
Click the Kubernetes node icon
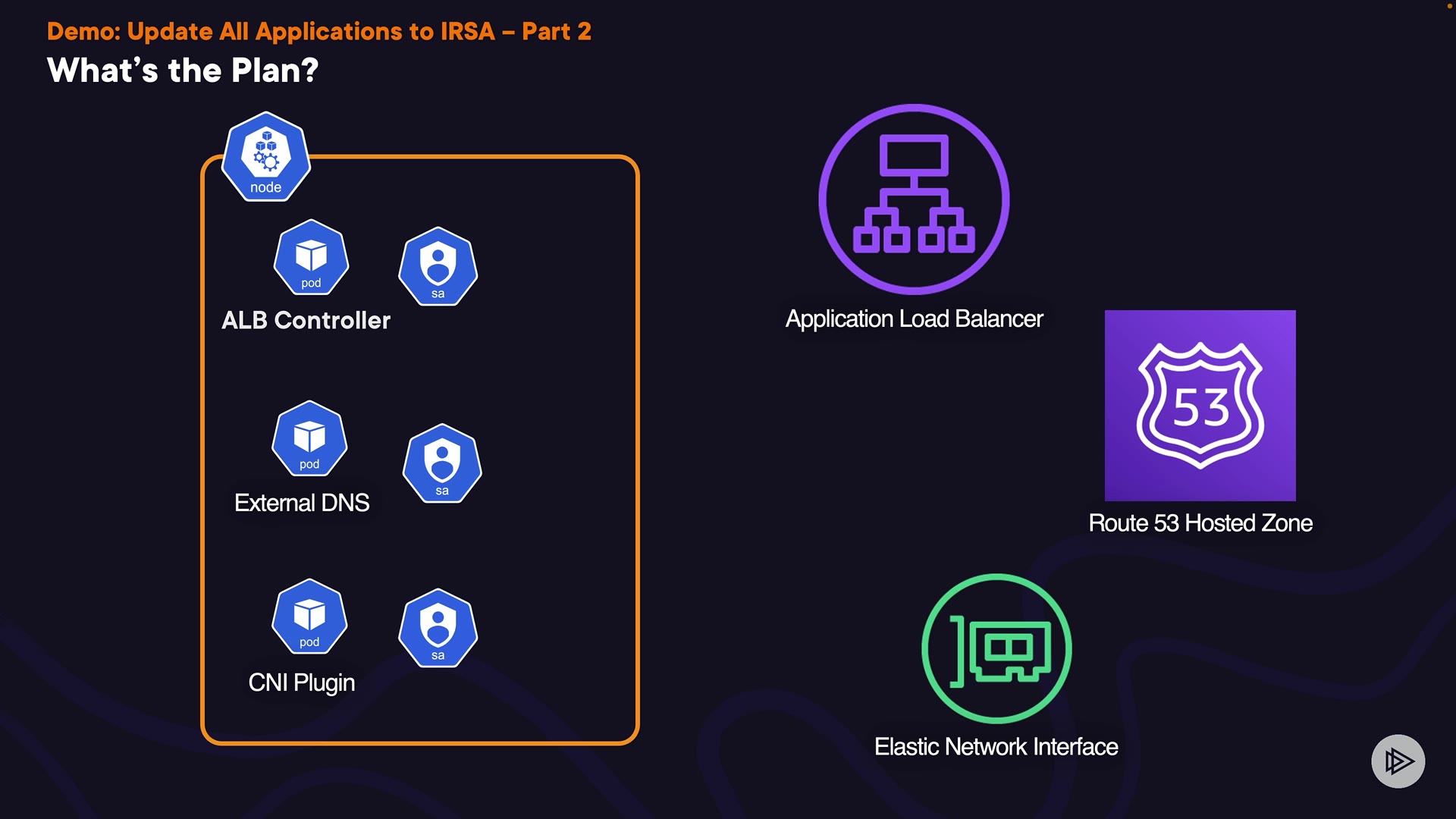point(265,157)
